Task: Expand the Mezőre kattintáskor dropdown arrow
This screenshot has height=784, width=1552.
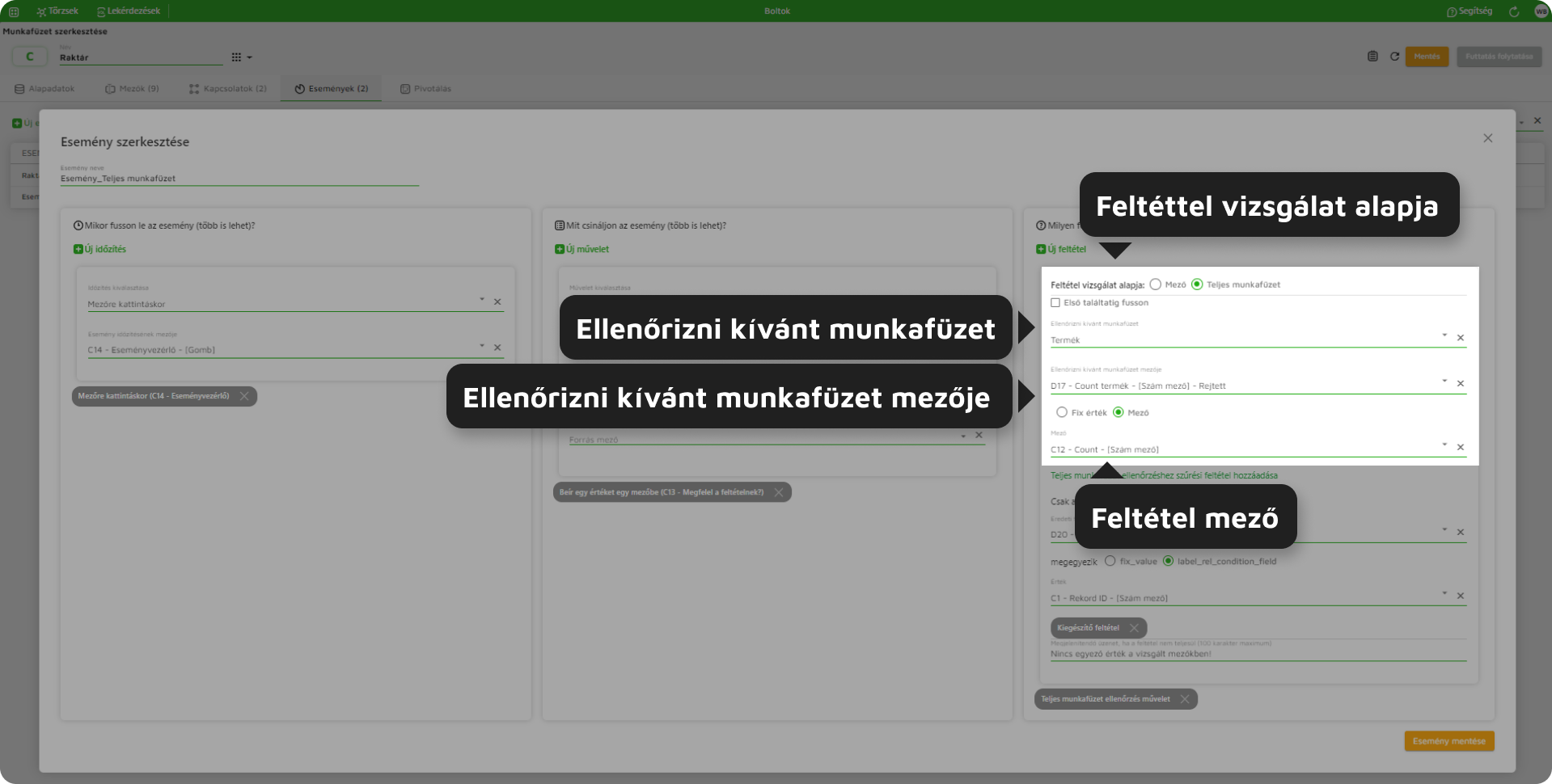Action: [482, 300]
